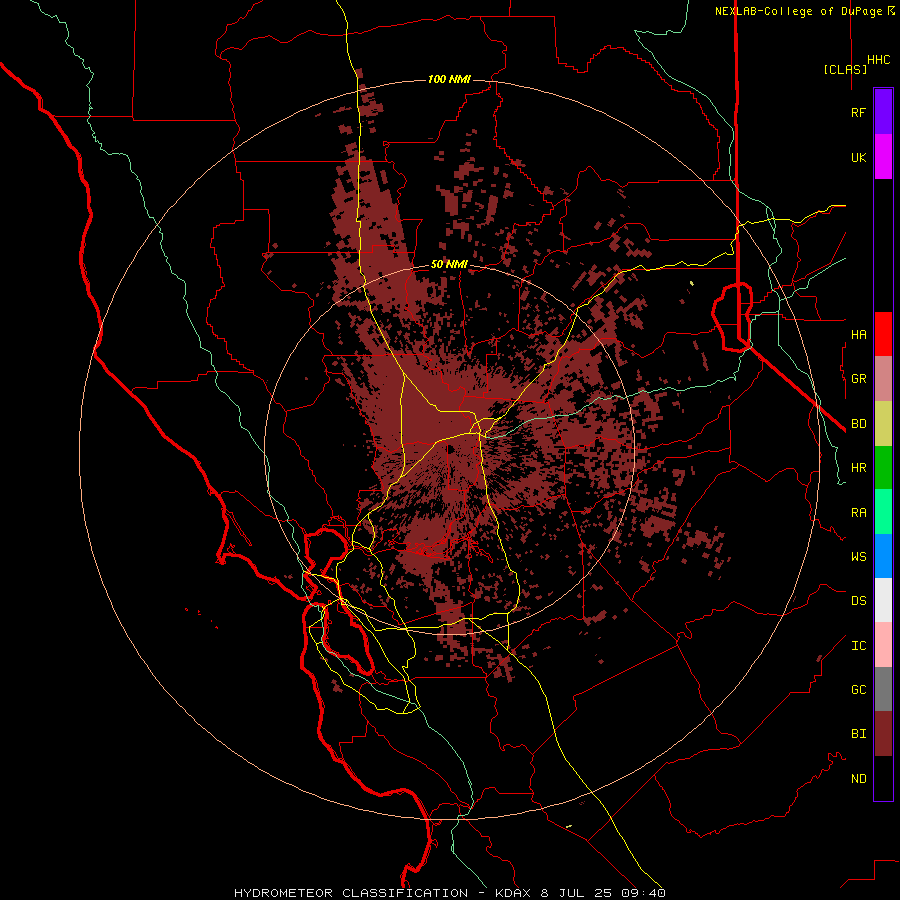The width and height of the screenshot is (900, 900).
Task: Click the WS blue legend swatch
Action: pyautogui.click(x=883, y=556)
